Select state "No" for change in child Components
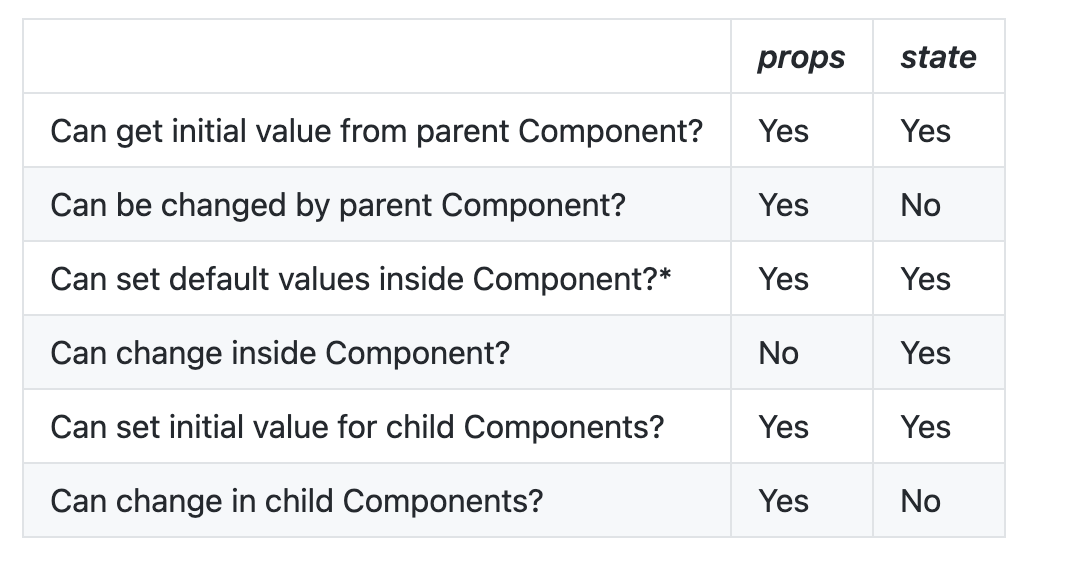 pos(920,501)
